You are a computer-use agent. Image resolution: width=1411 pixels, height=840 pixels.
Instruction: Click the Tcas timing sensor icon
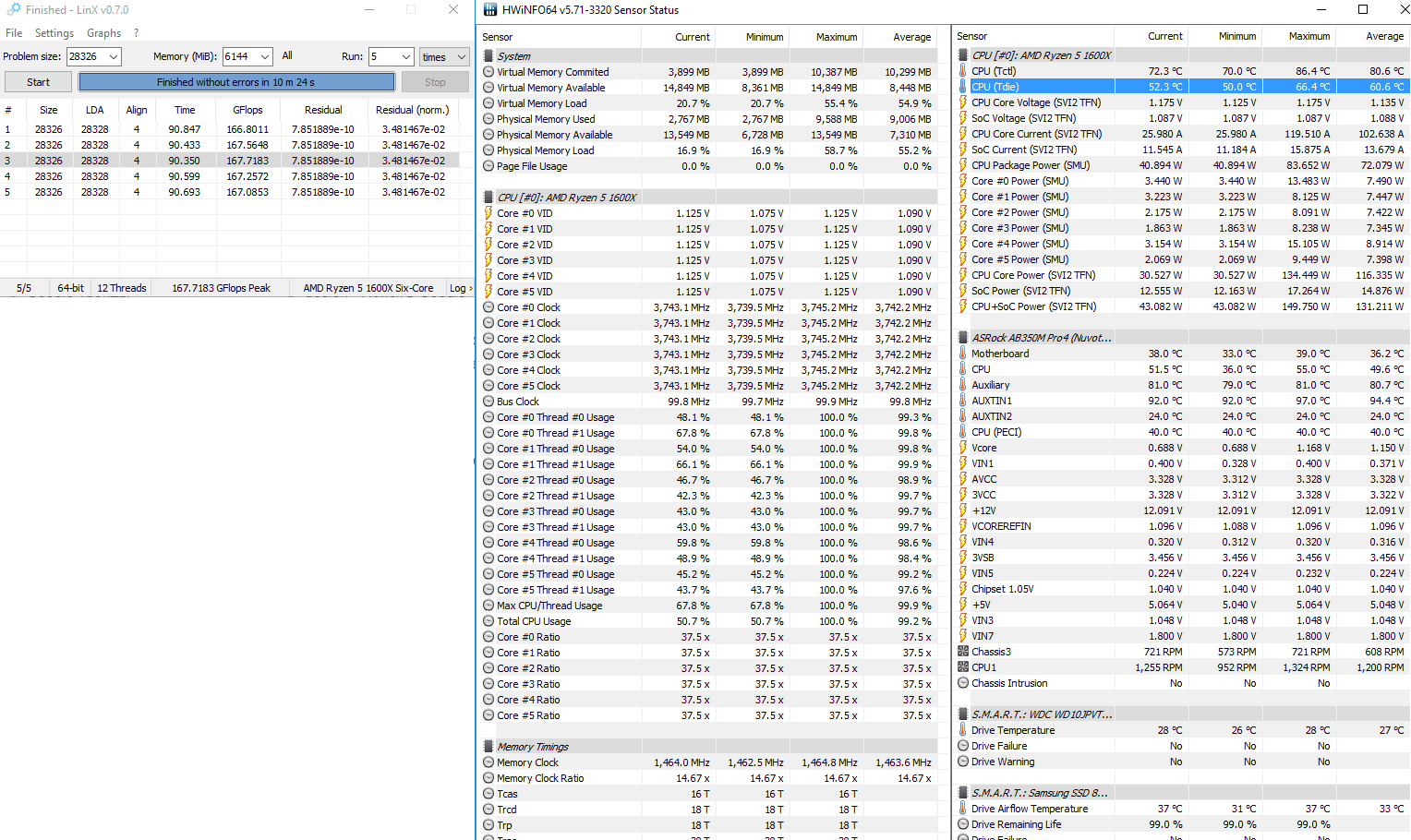click(x=488, y=794)
